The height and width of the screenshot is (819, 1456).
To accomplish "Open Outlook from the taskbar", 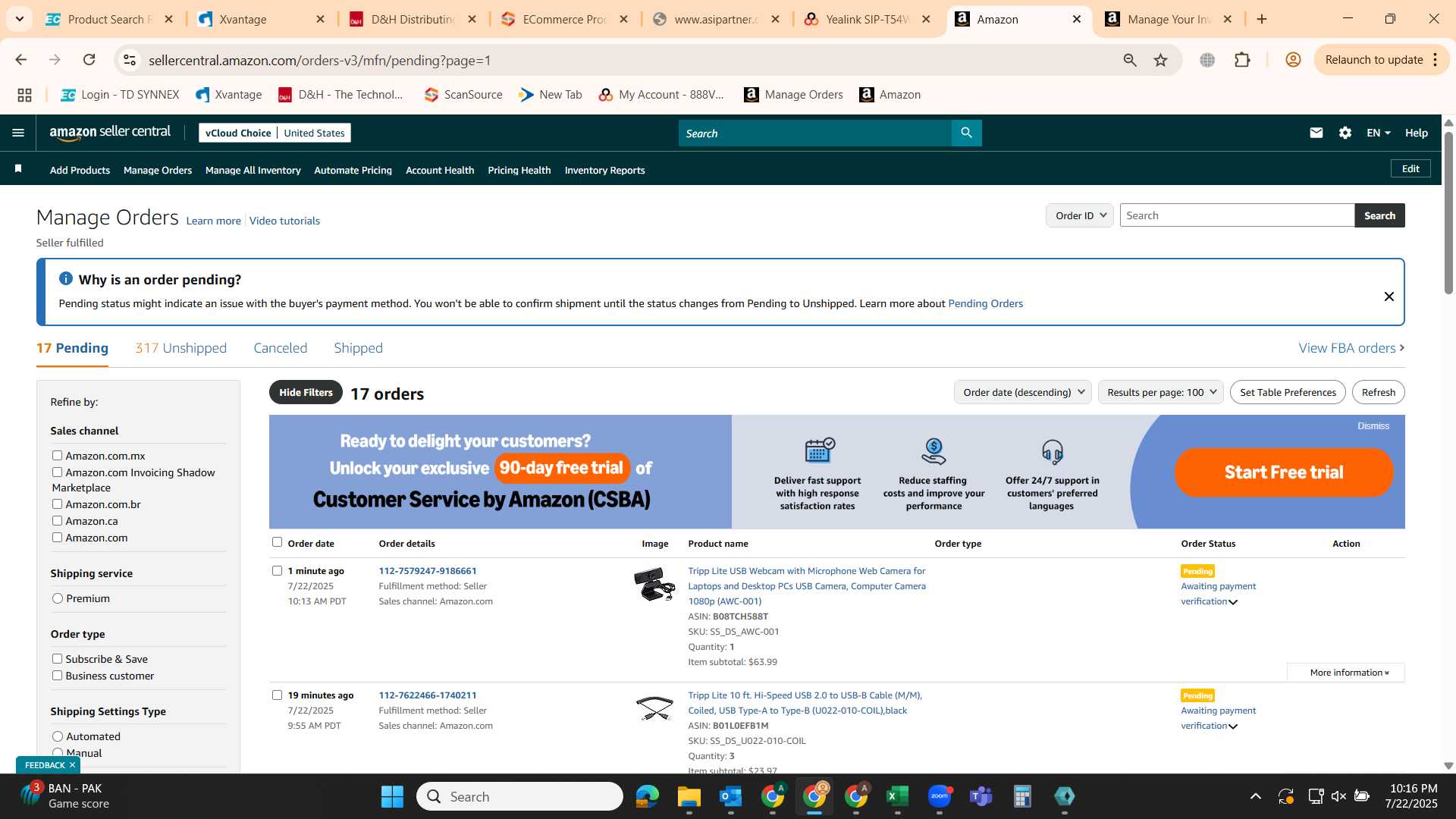I will click(731, 796).
